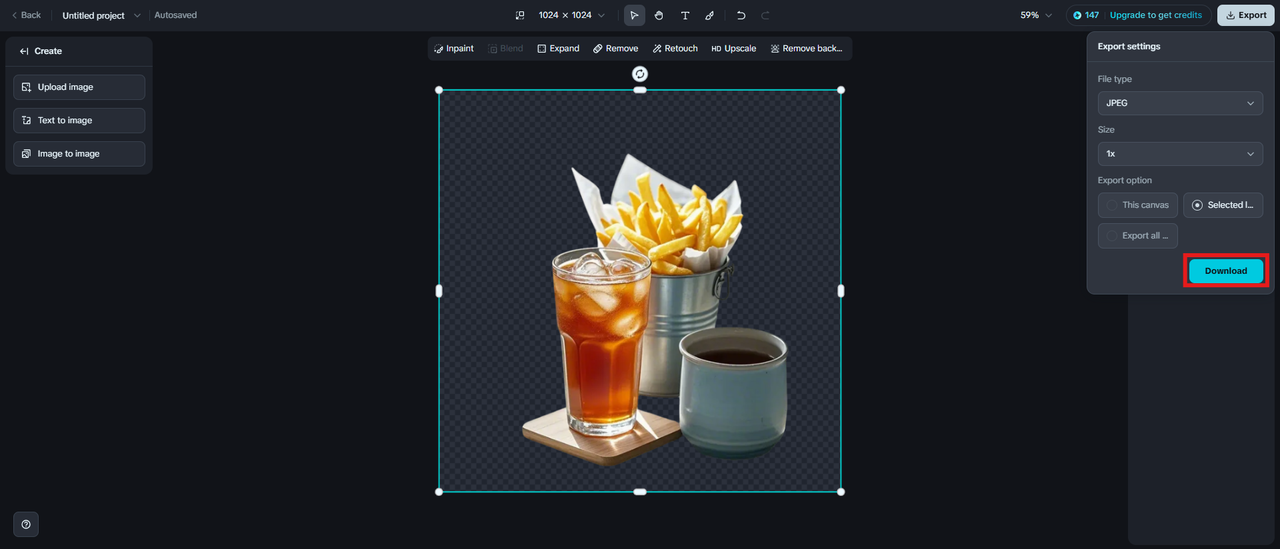Choose Remove background tool

(x=806, y=48)
